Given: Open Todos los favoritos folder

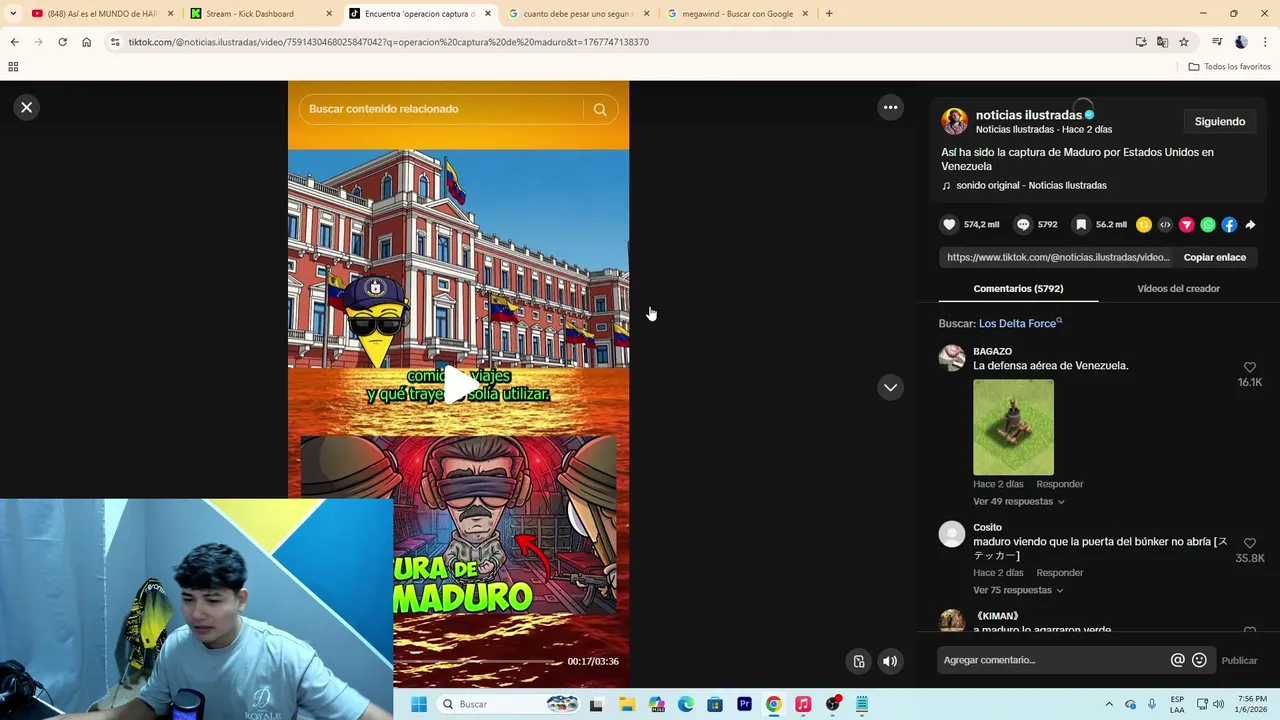Looking at the screenshot, I should [1229, 67].
